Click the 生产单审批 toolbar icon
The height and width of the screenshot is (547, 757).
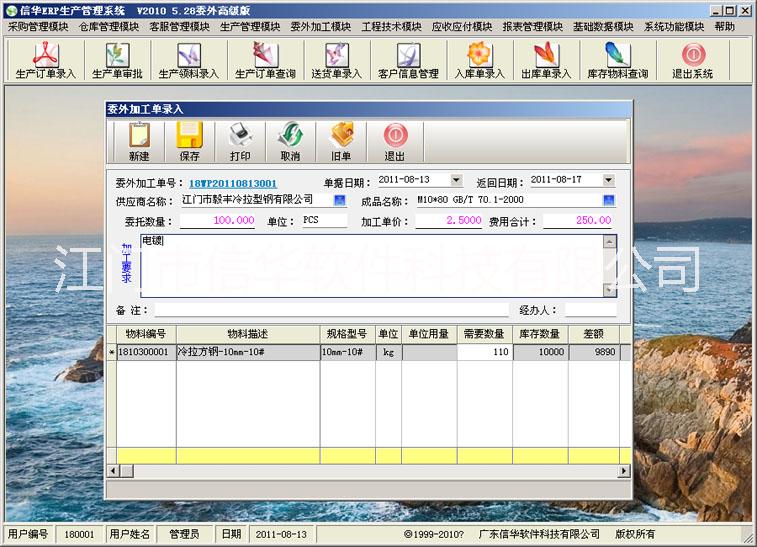[117, 60]
